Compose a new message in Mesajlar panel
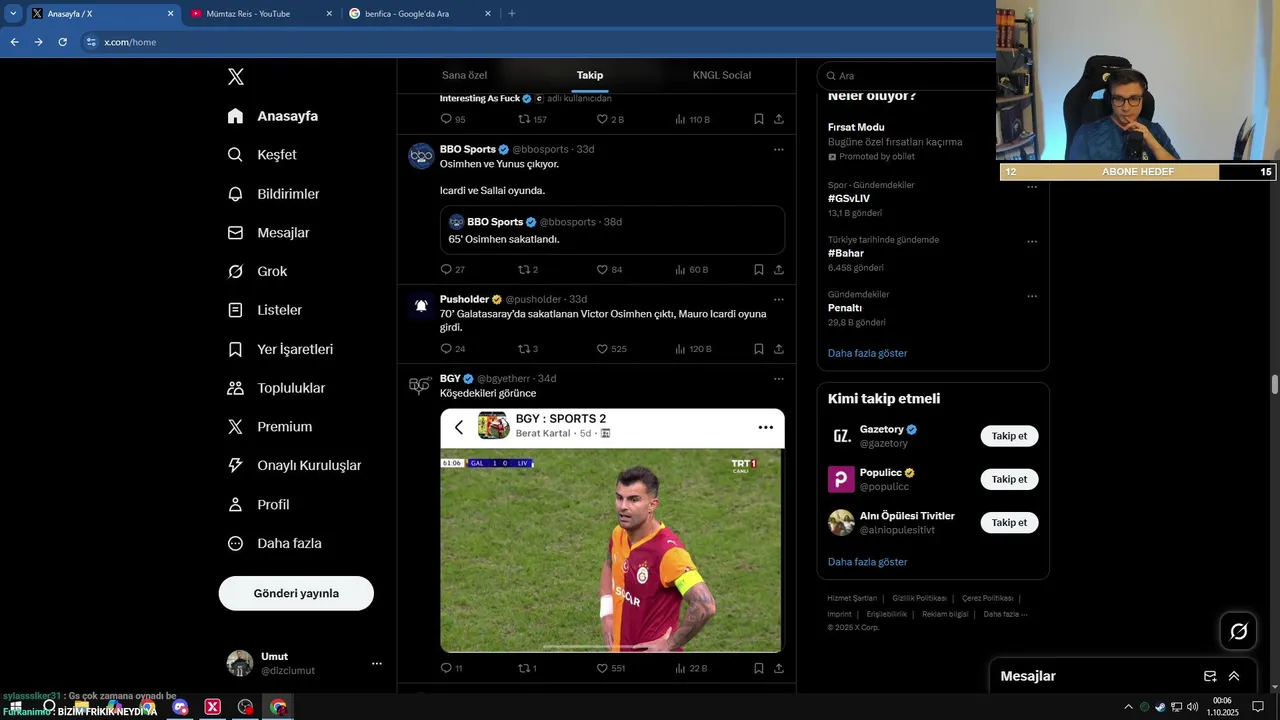 click(x=1210, y=676)
